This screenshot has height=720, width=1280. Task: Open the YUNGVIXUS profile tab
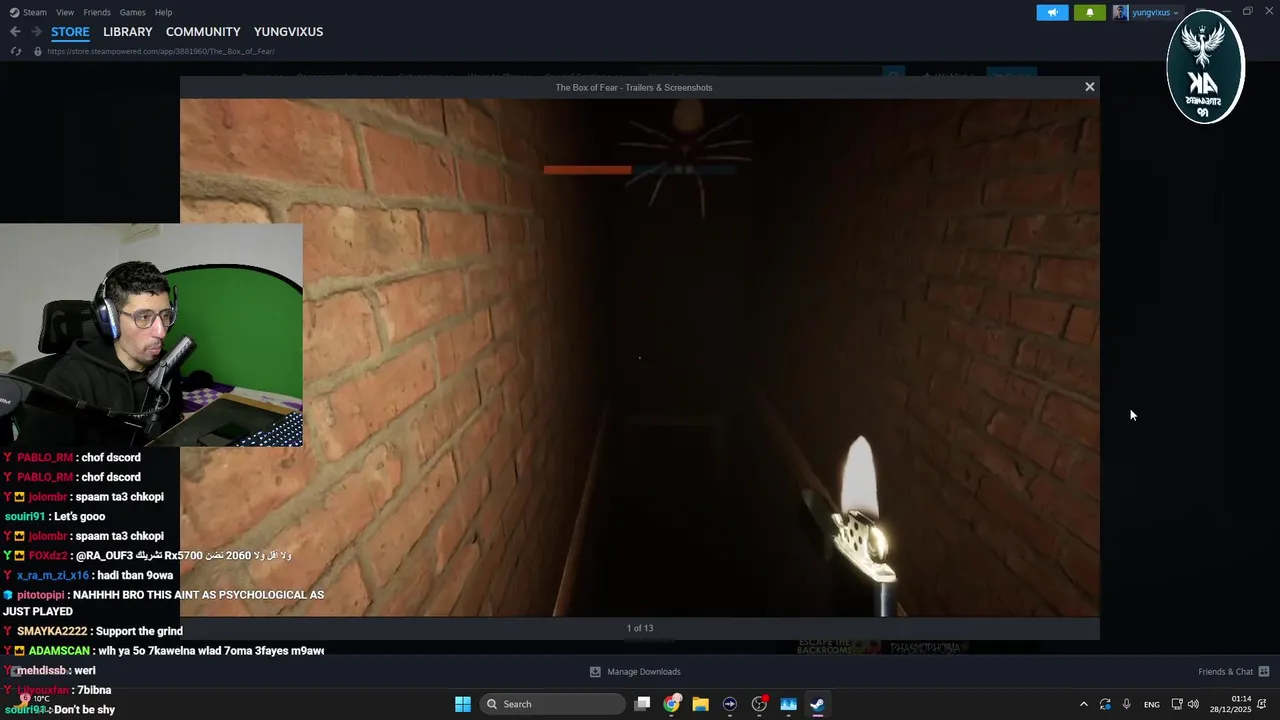(x=288, y=32)
